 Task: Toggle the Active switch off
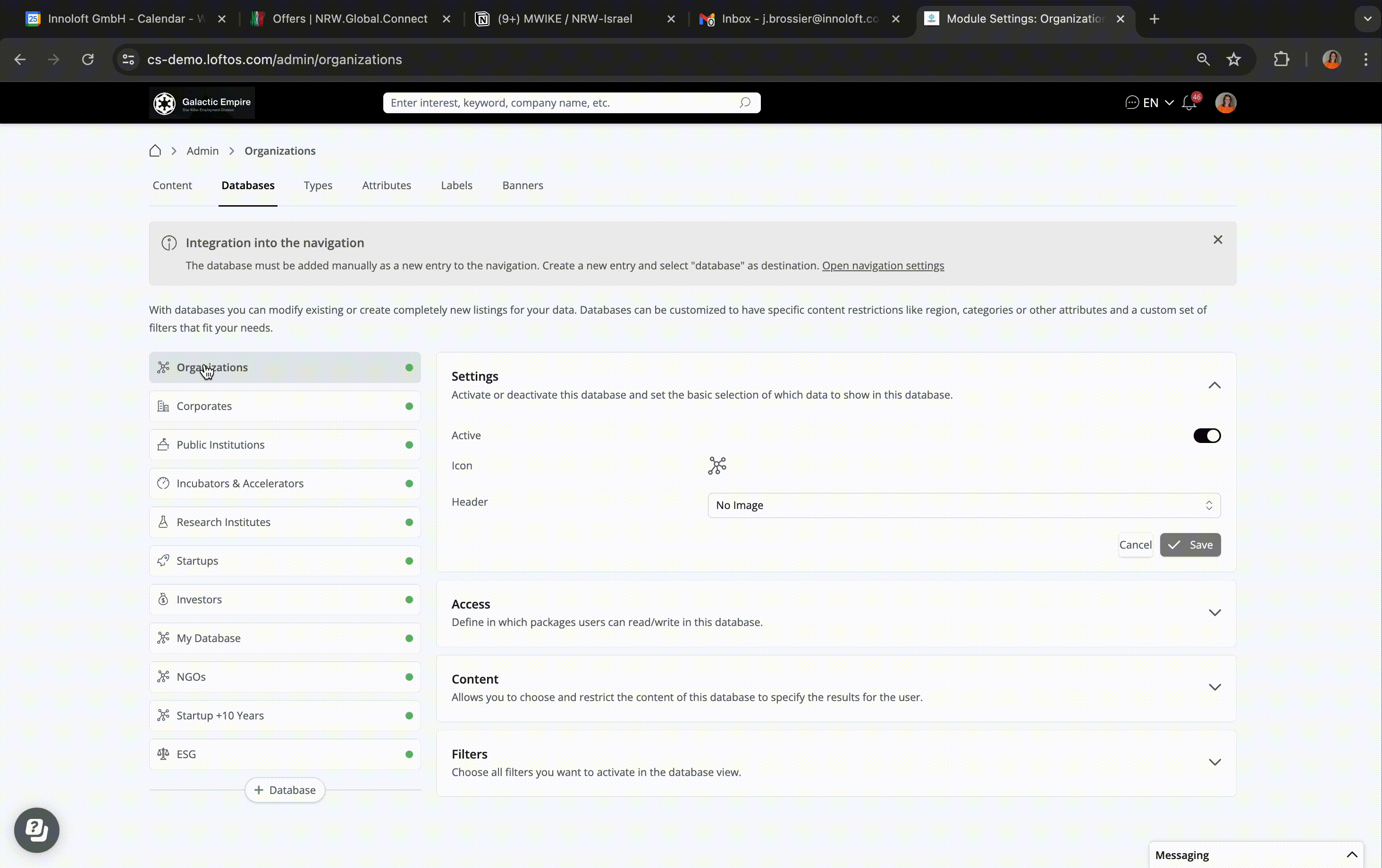[x=1207, y=435]
